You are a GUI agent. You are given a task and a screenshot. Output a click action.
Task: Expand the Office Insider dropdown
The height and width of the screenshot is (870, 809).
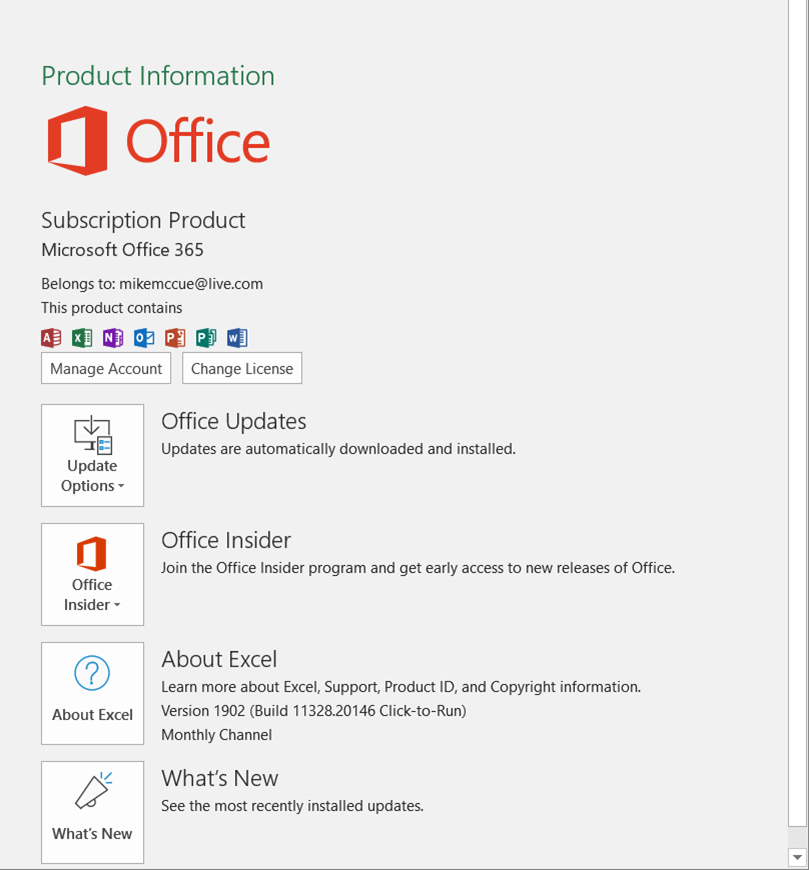93,574
